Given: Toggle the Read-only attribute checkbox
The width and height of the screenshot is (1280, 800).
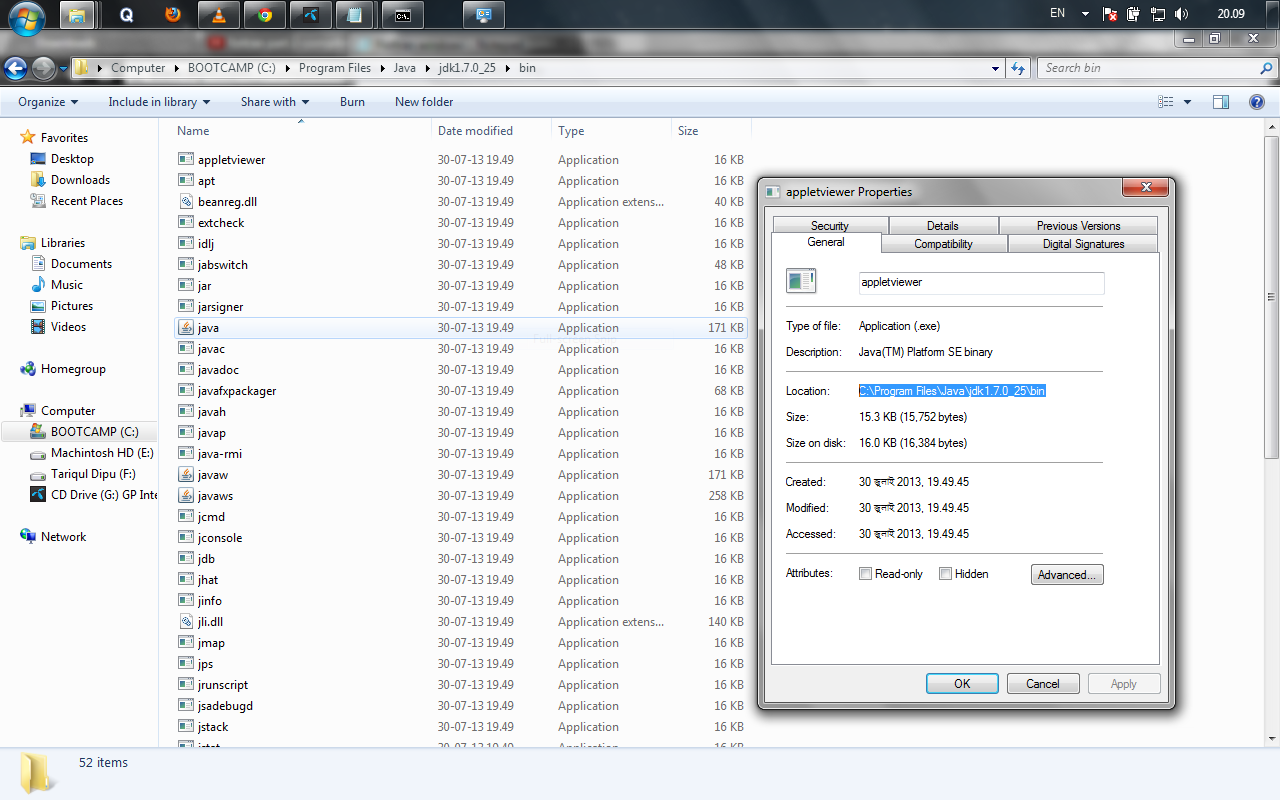Looking at the screenshot, I should tap(866, 574).
